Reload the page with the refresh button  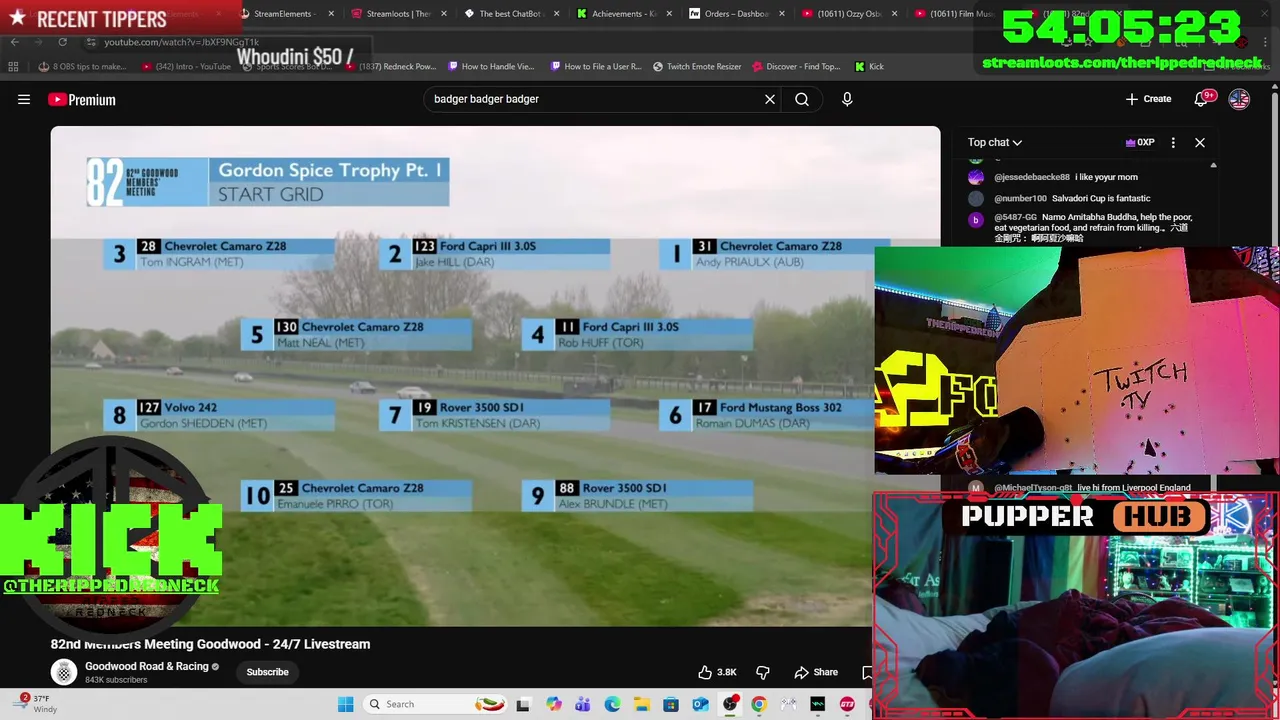pos(62,42)
